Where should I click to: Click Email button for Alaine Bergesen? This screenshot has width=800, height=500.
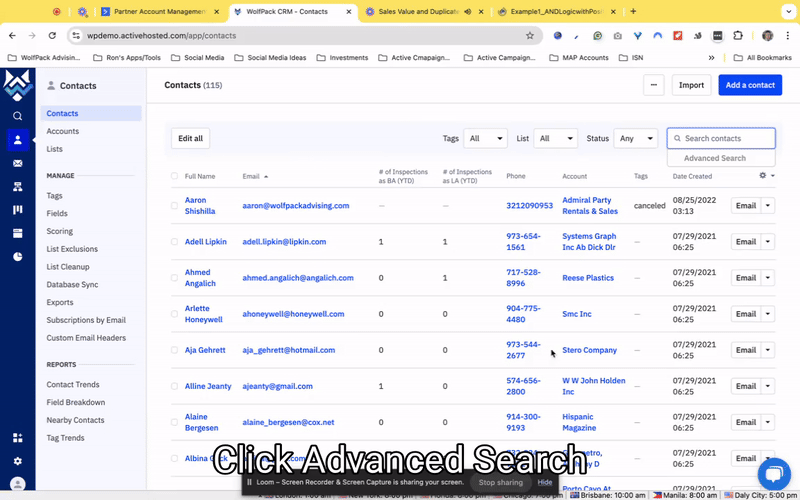745,422
